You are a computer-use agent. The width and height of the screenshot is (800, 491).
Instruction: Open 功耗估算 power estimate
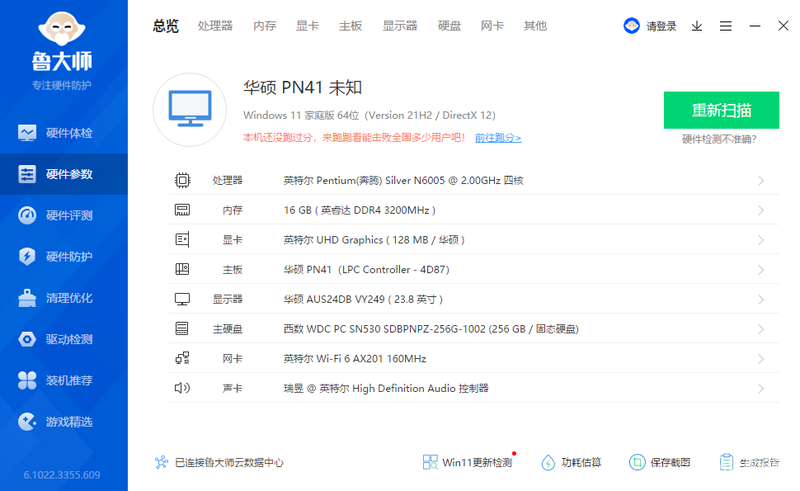click(x=571, y=462)
